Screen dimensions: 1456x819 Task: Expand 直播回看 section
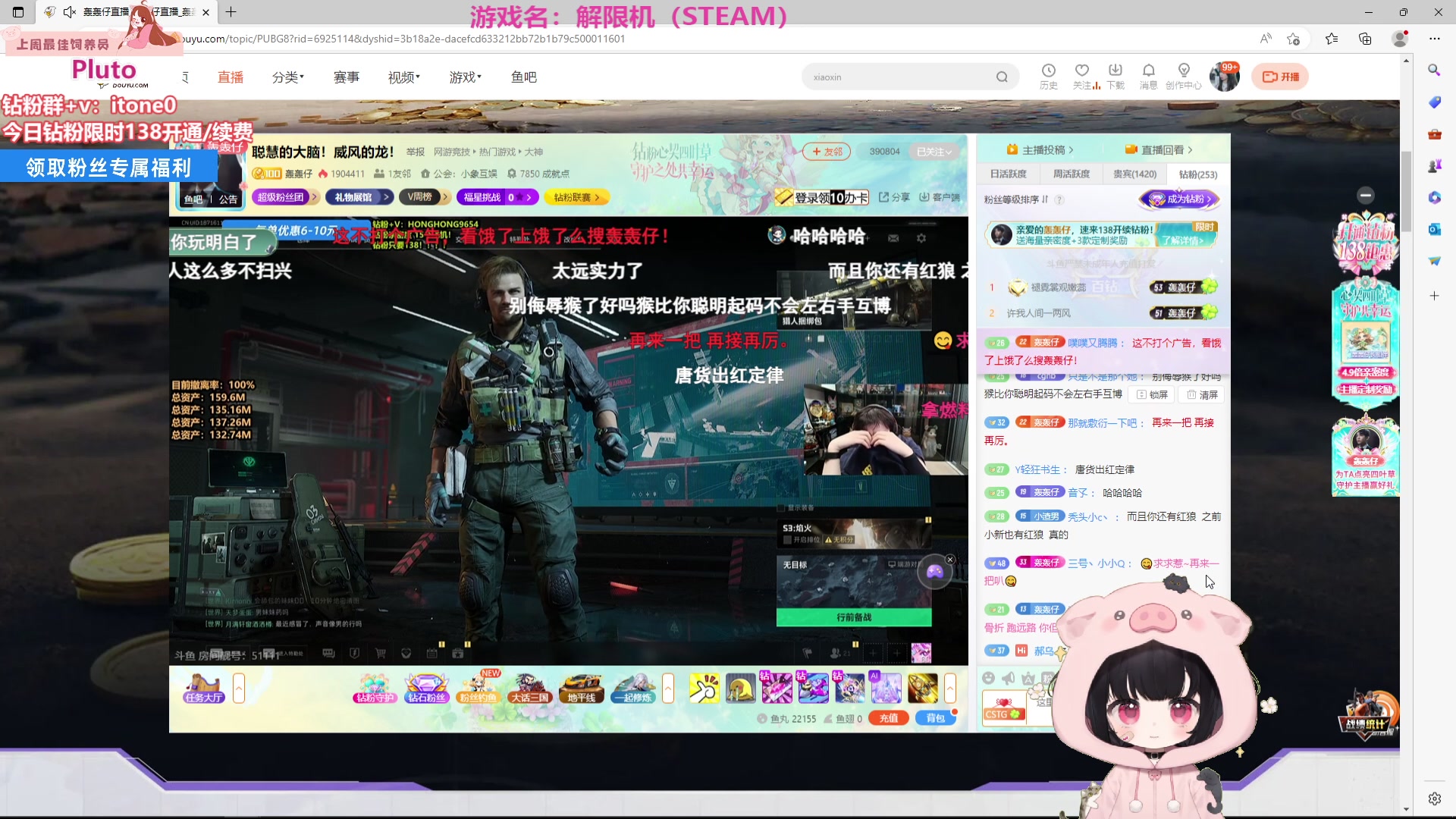[x=1159, y=149]
